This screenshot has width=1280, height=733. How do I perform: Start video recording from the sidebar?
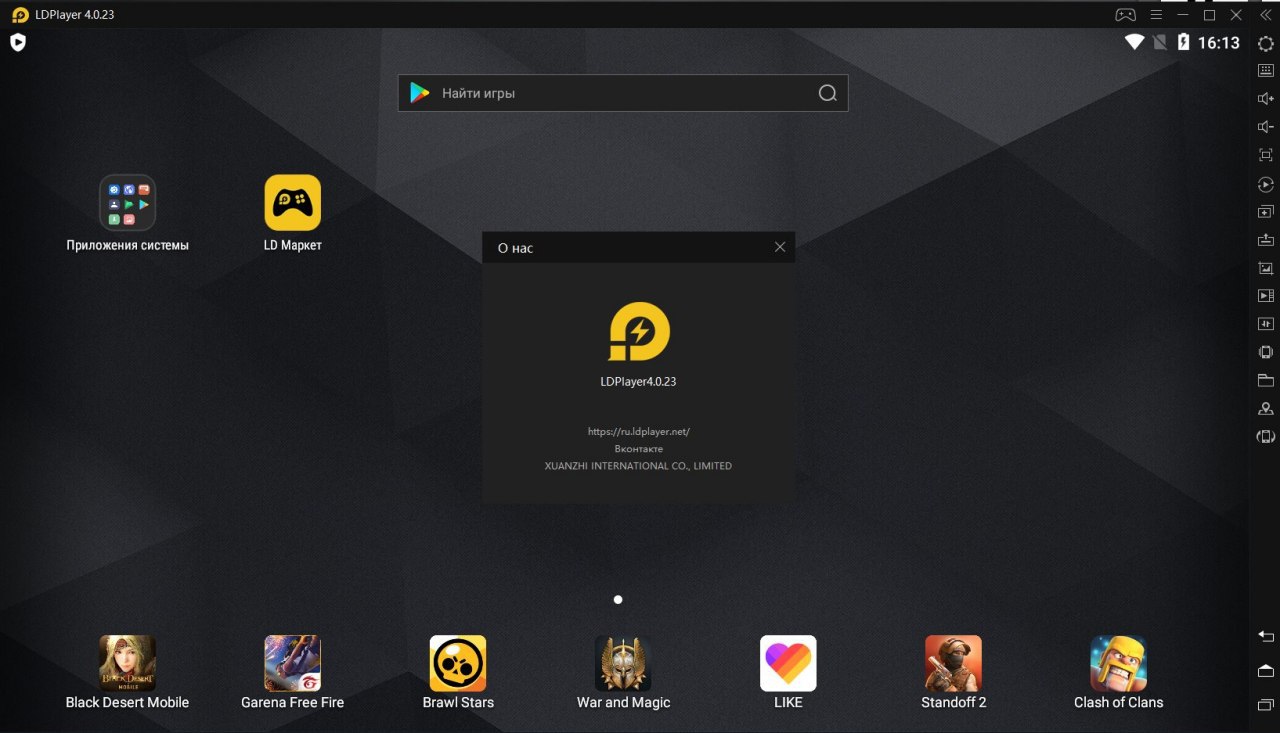tap(1265, 296)
